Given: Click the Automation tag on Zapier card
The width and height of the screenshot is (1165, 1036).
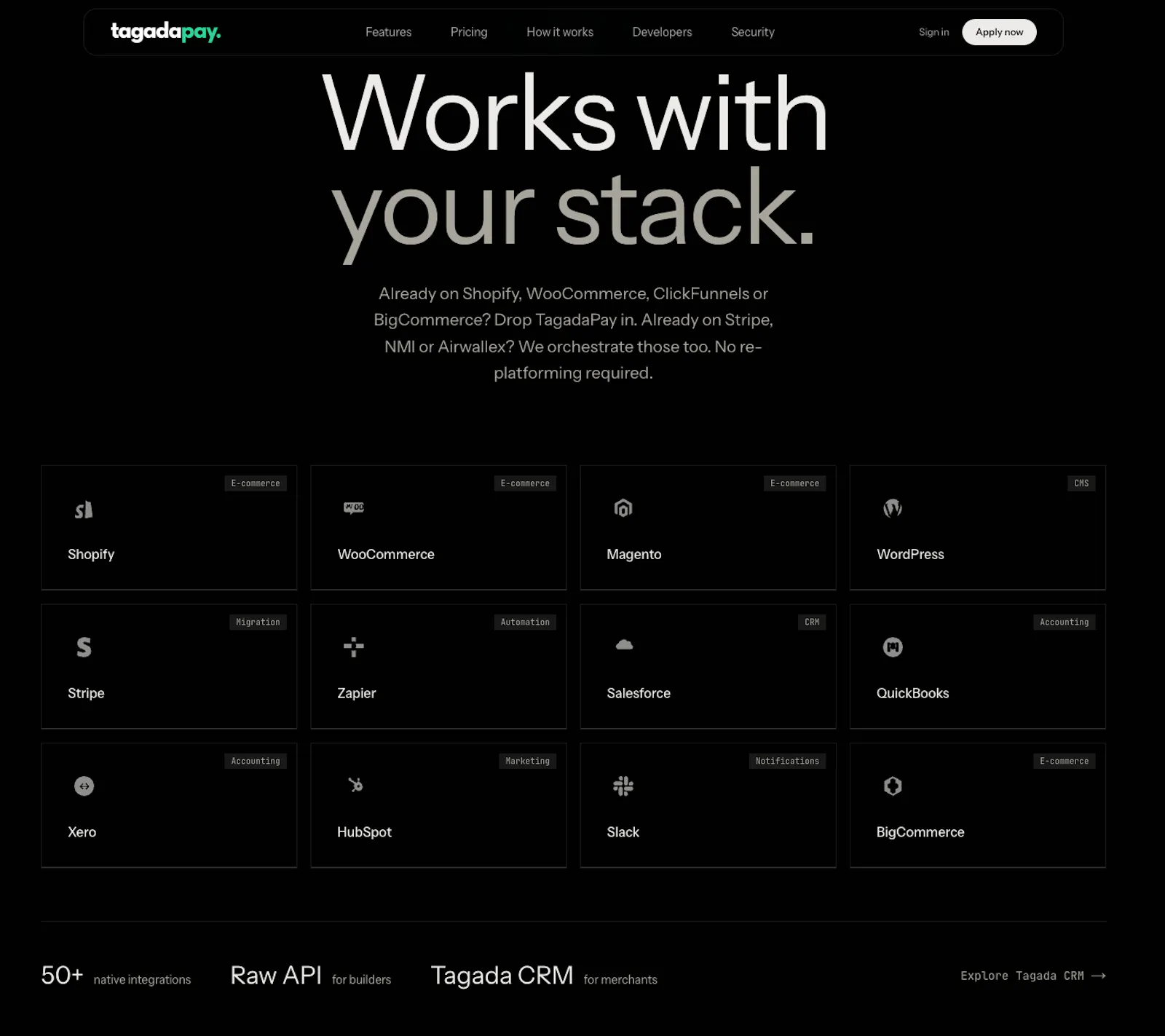Looking at the screenshot, I should point(525,622).
